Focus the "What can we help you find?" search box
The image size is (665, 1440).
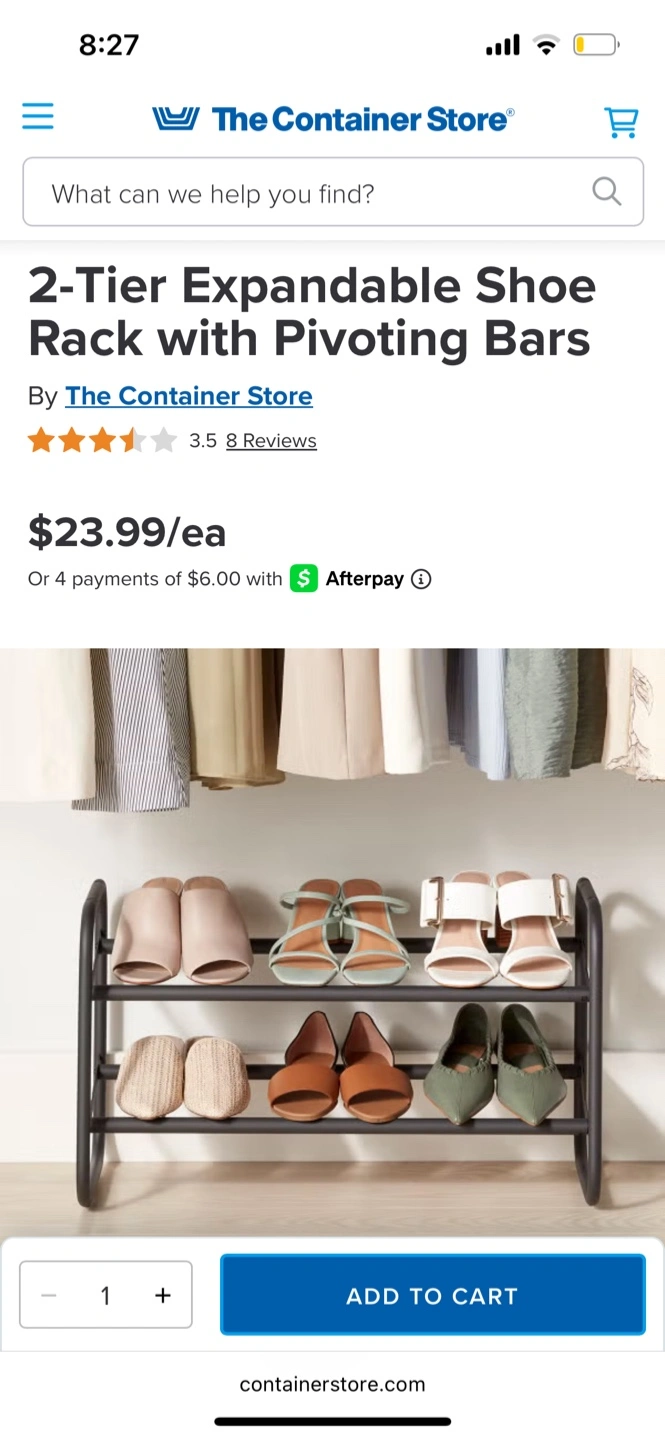333,192
